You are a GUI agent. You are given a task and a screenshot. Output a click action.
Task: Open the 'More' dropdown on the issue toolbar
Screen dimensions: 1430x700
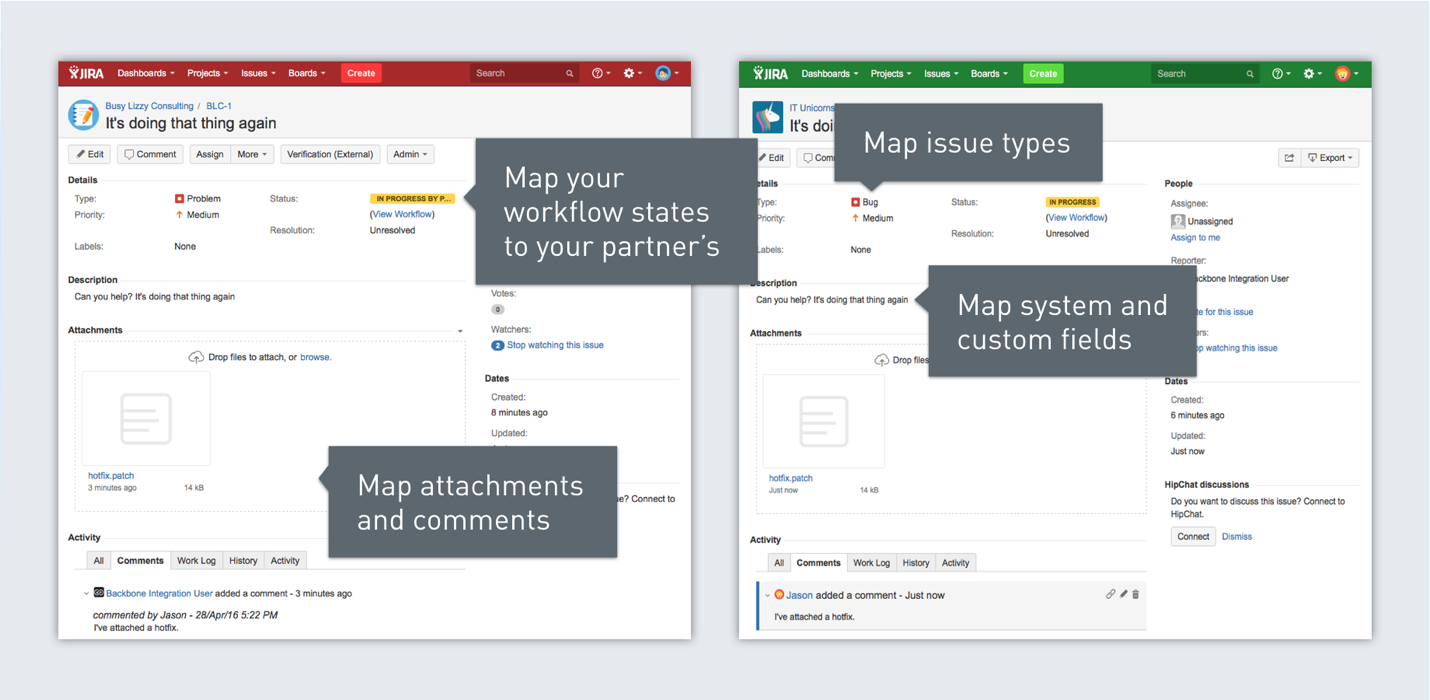click(252, 154)
